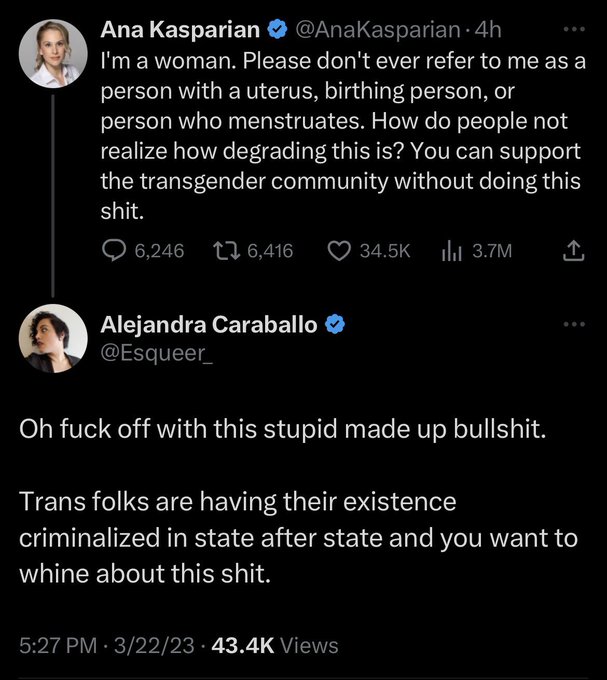Open the view analytics bar-chart icon
Viewport: 607px width, 680px height.
[x=451, y=251]
